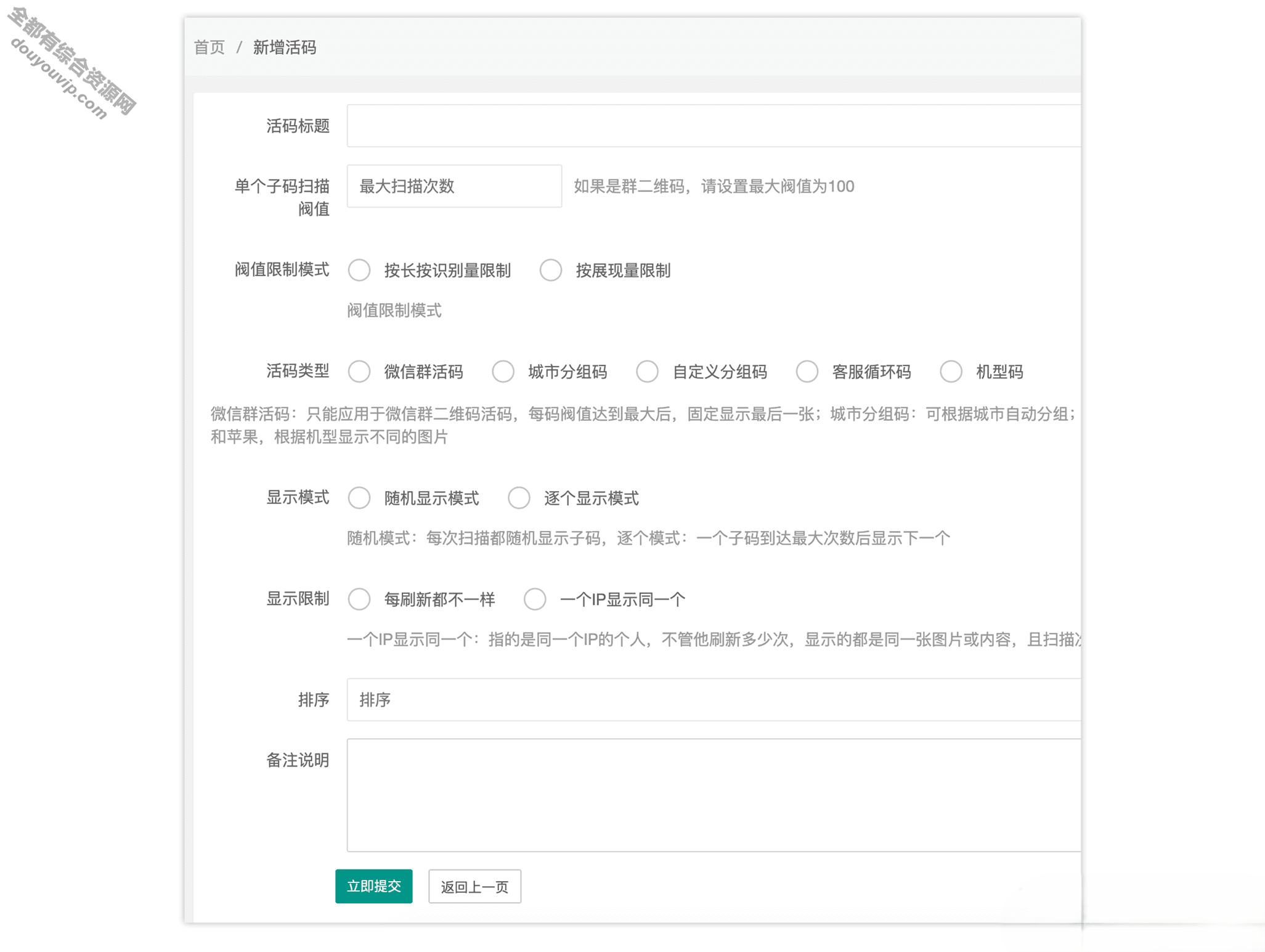Click the 一个IP显示同一个 explanation text
The height and width of the screenshot is (952, 1265).
714,640
